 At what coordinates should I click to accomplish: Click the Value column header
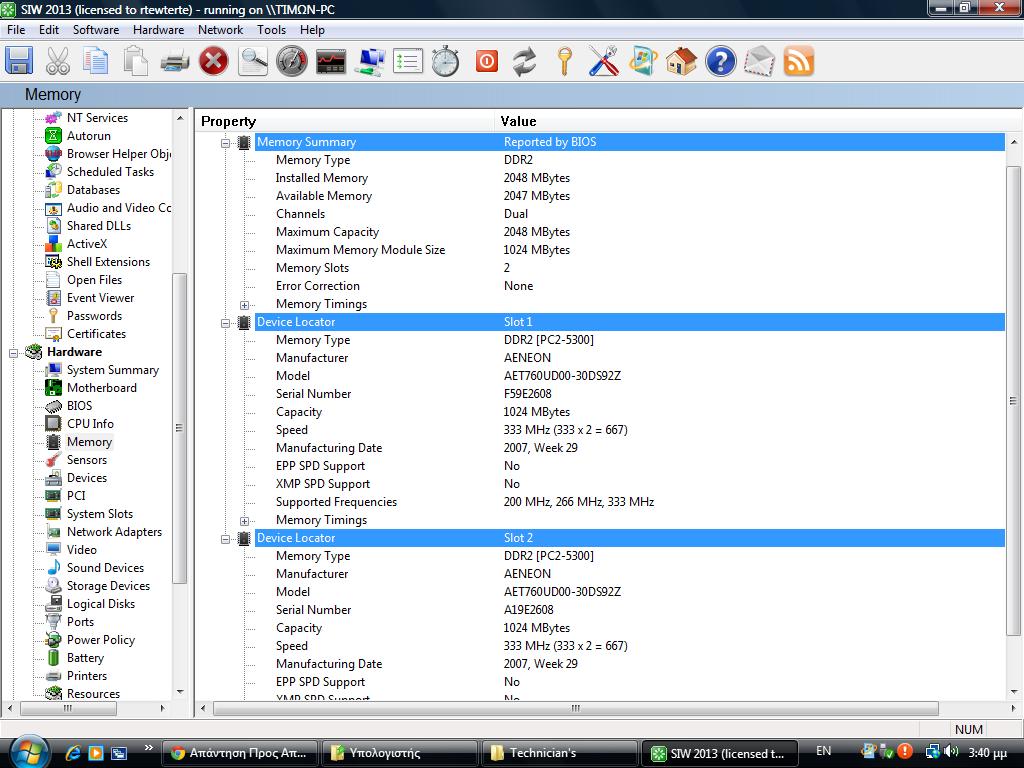(x=518, y=121)
